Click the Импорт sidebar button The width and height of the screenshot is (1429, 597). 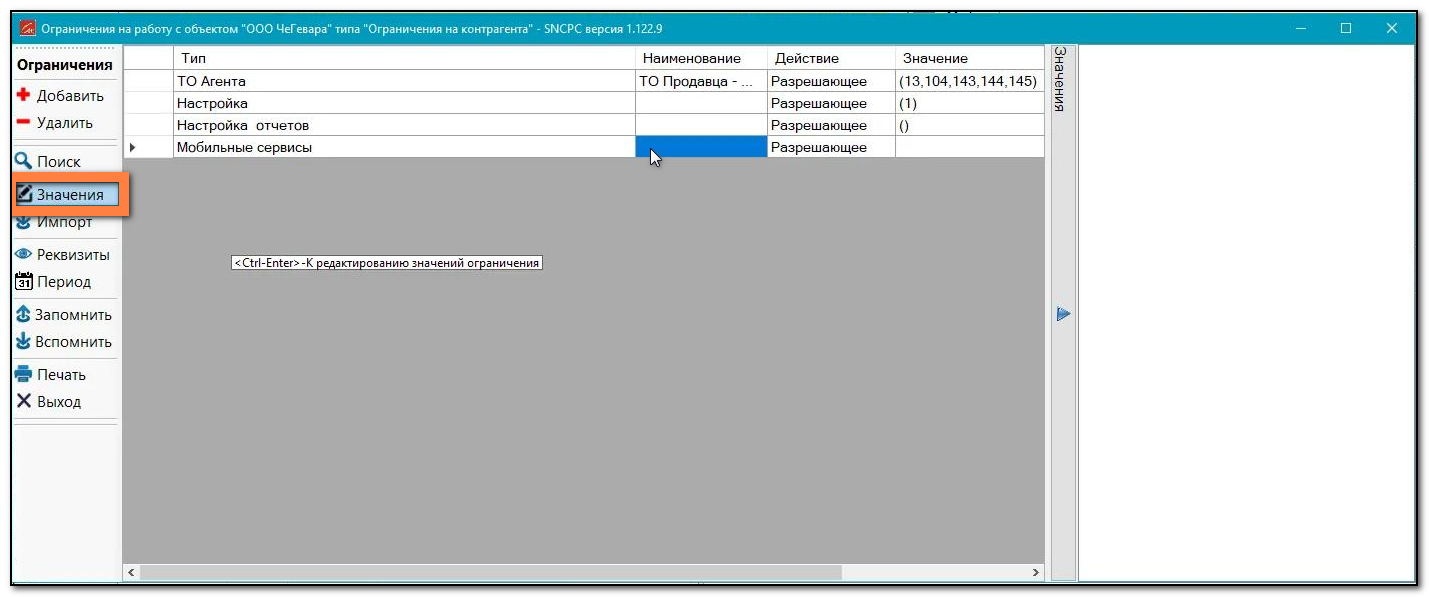click(56, 222)
